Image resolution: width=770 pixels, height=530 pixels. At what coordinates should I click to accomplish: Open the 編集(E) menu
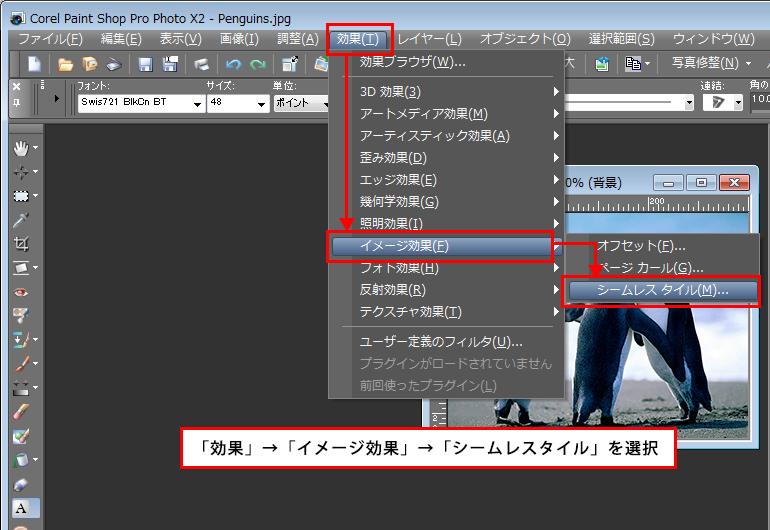pyautogui.click(x=121, y=39)
